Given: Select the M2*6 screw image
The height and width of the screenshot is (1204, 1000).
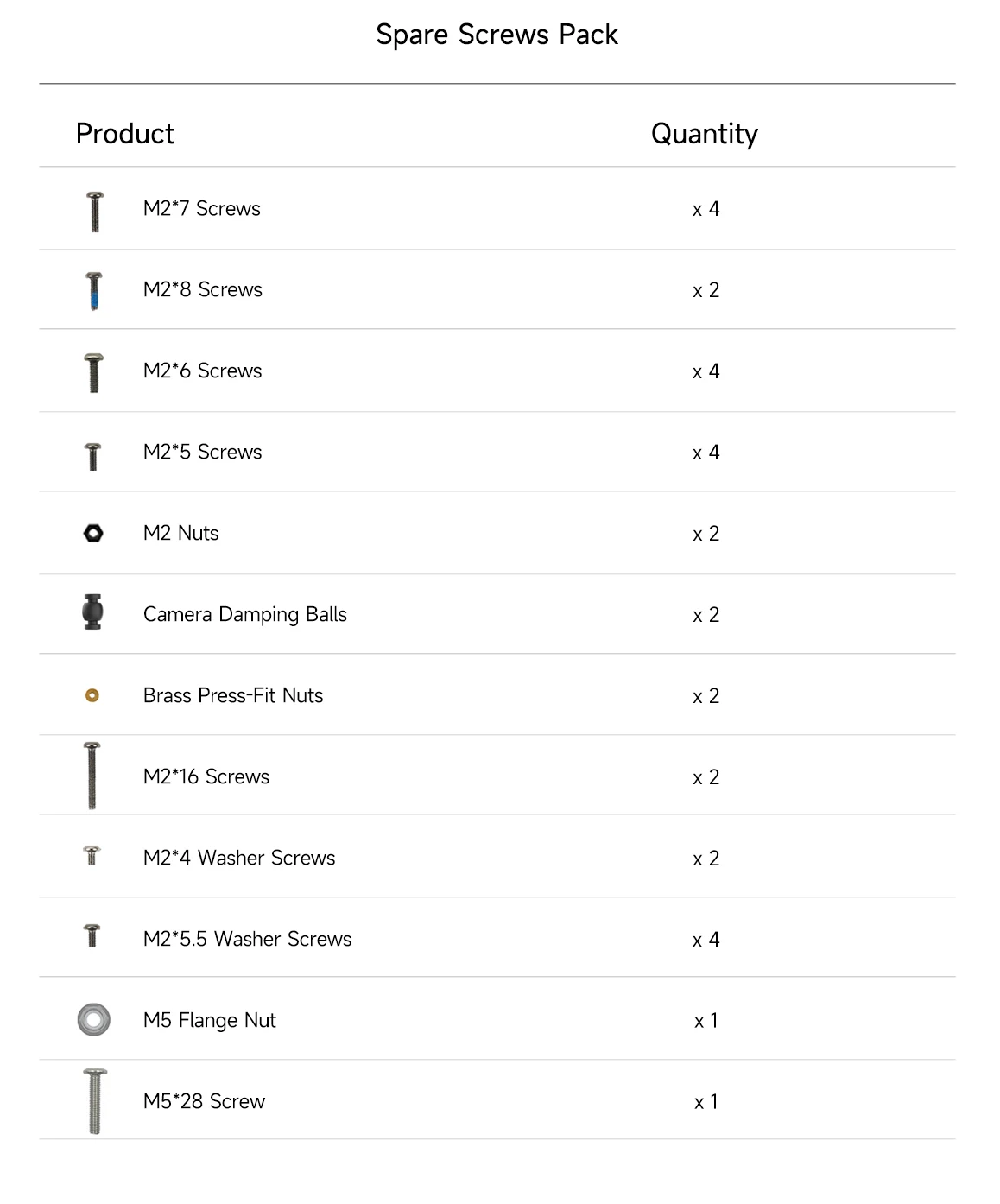Looking at the screenshot, I should (x=94, y=372).
